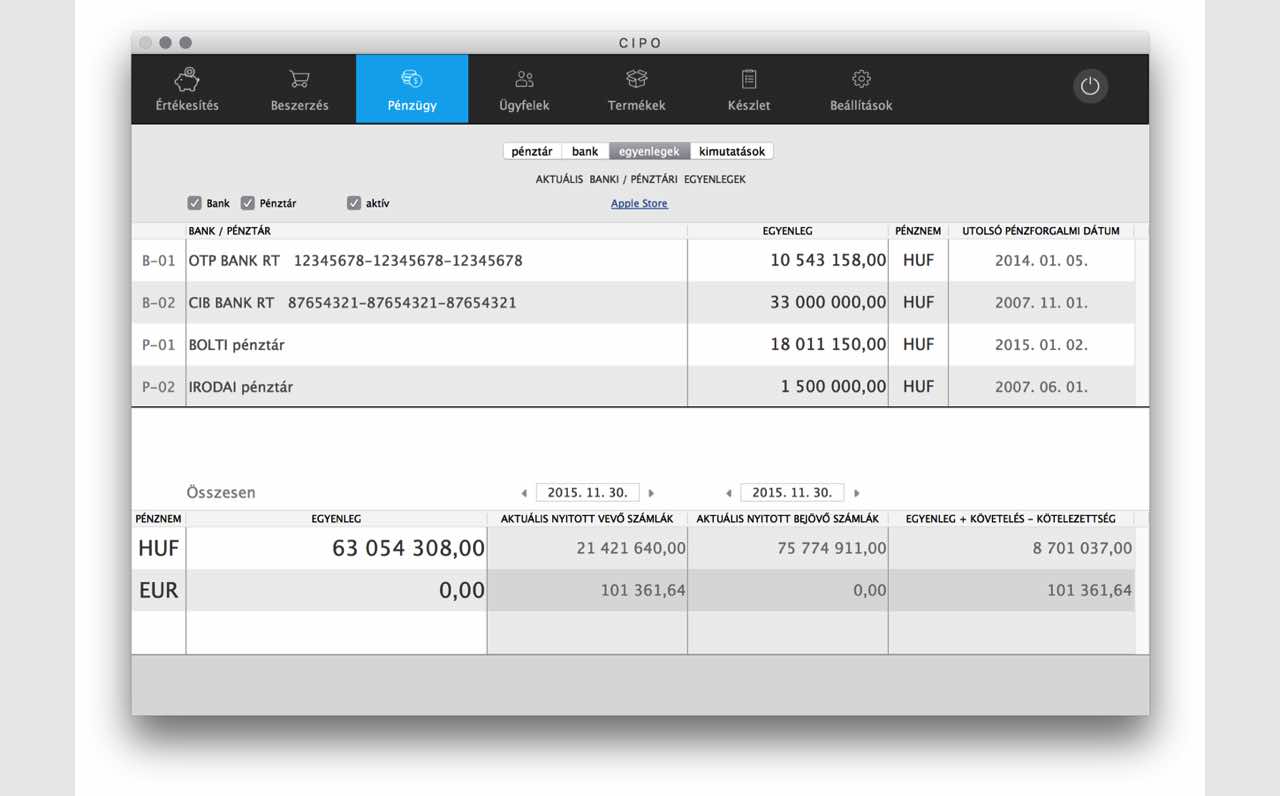Open the Értékesítés piggy bank icon
Image resolution: width=1280 pixels, height=796 pixels.
[187, 79]
